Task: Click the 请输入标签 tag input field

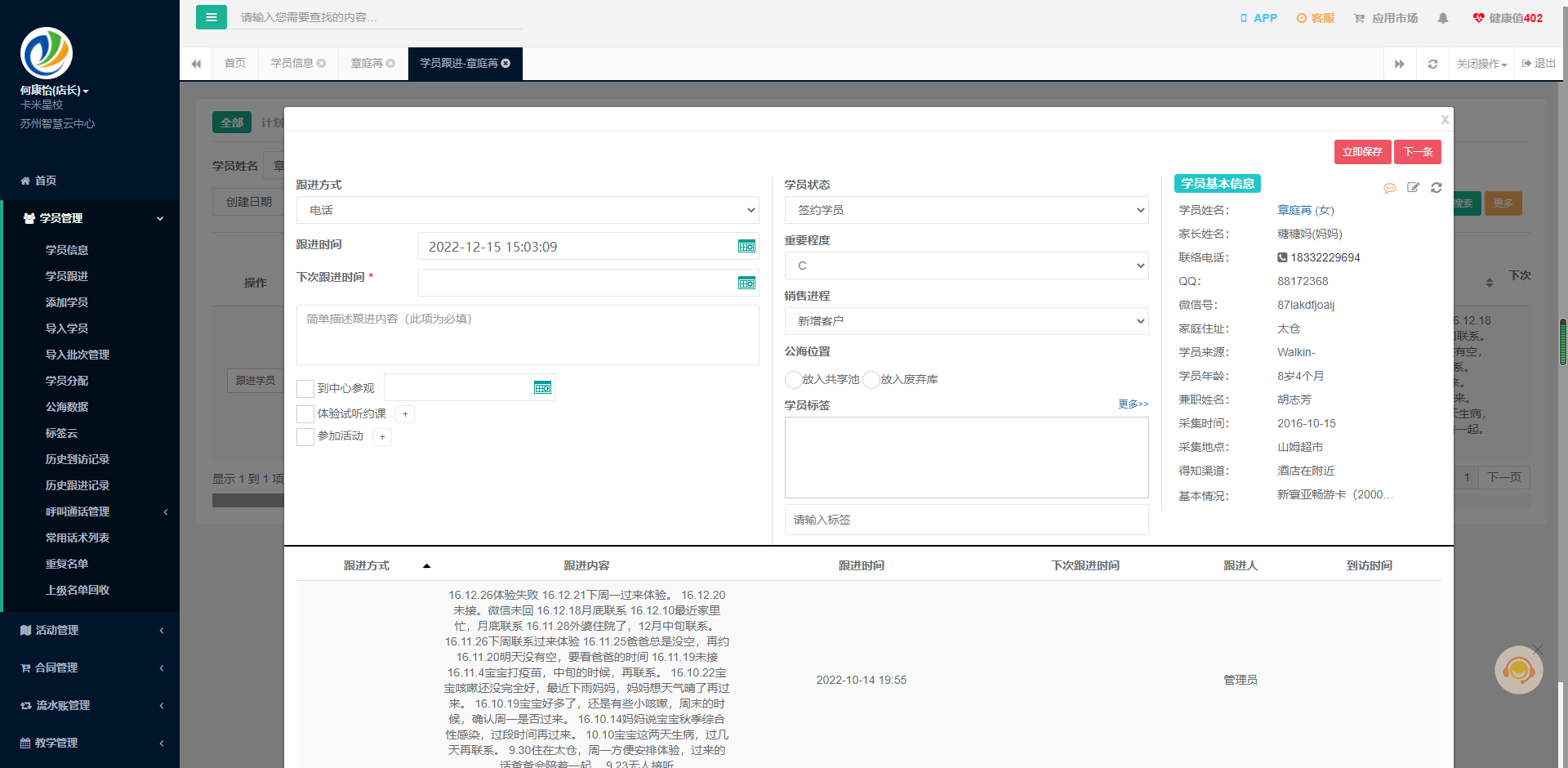Action: [x=967, y=520]
